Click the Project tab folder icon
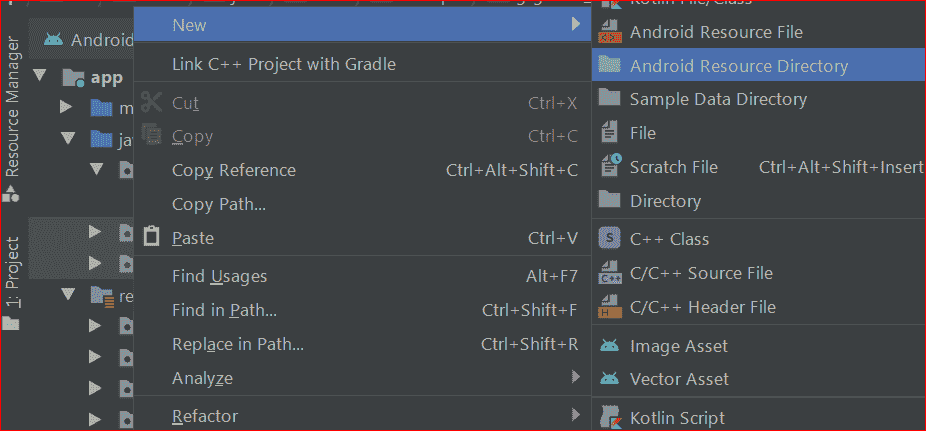Image resolution: width=926 pixels, height=431 pixels. tap(11, 323)
